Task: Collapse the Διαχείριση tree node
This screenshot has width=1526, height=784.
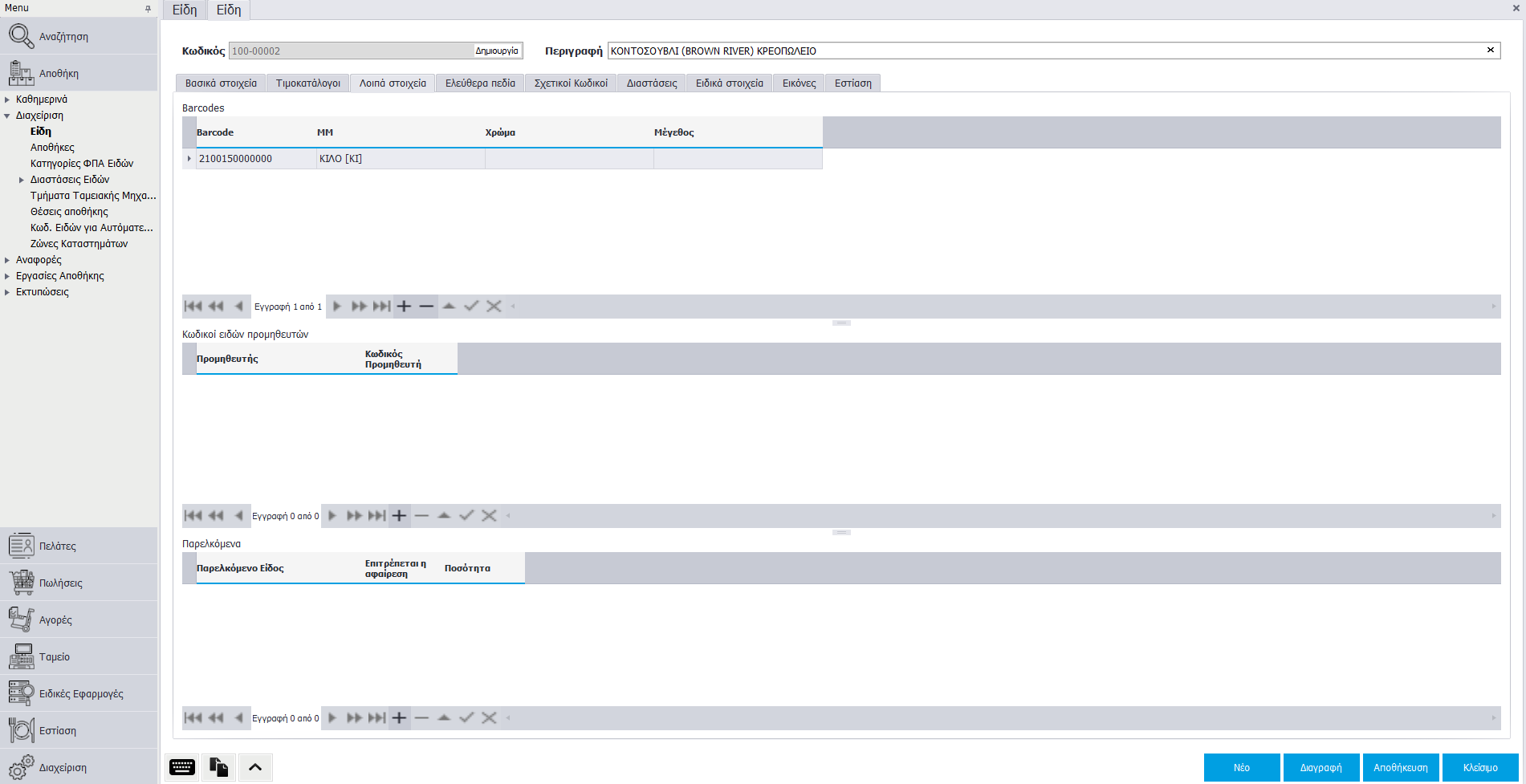Action: [x=7, y=116]
